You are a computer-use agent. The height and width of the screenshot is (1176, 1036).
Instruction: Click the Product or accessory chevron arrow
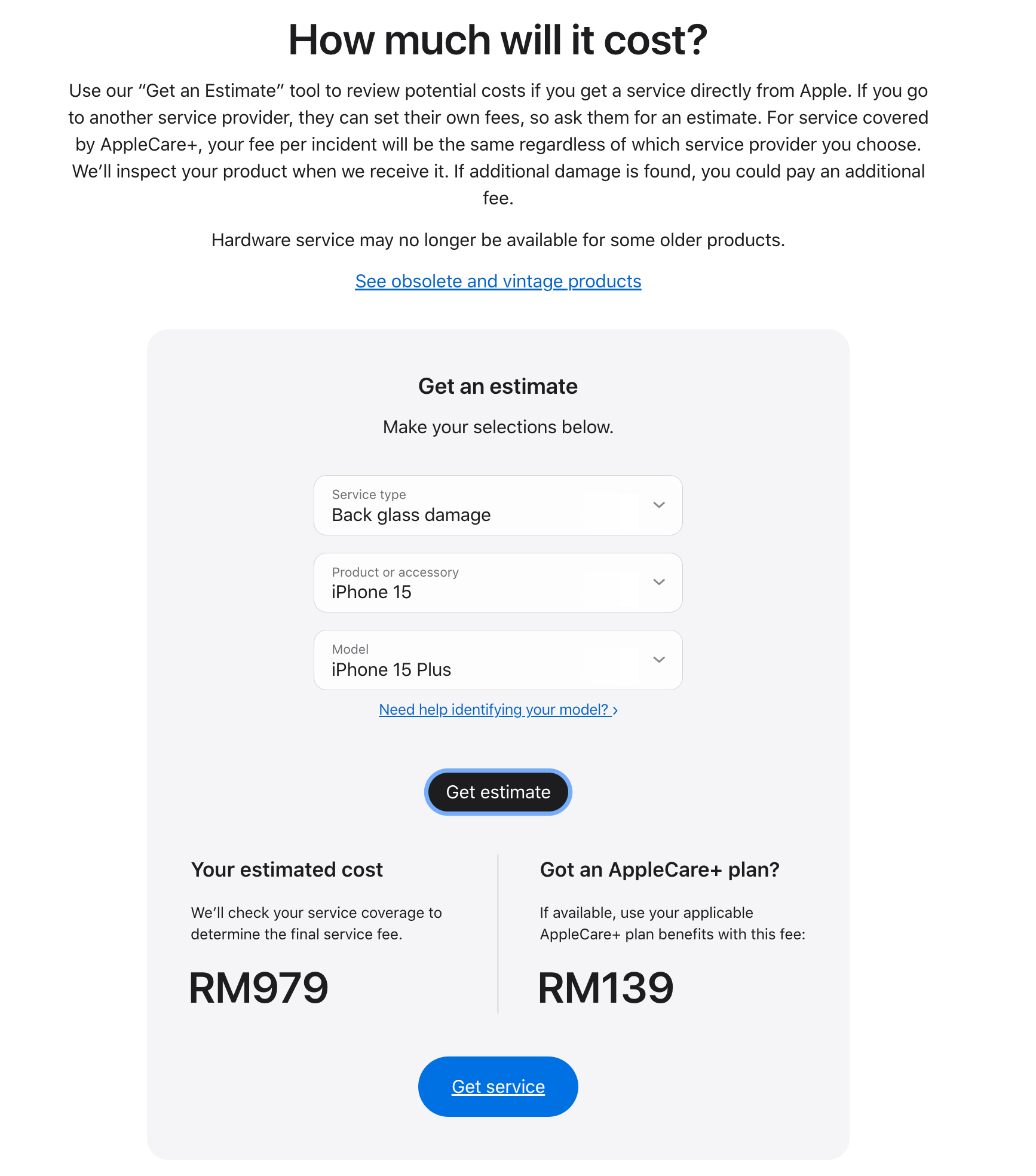click(658, 582)
